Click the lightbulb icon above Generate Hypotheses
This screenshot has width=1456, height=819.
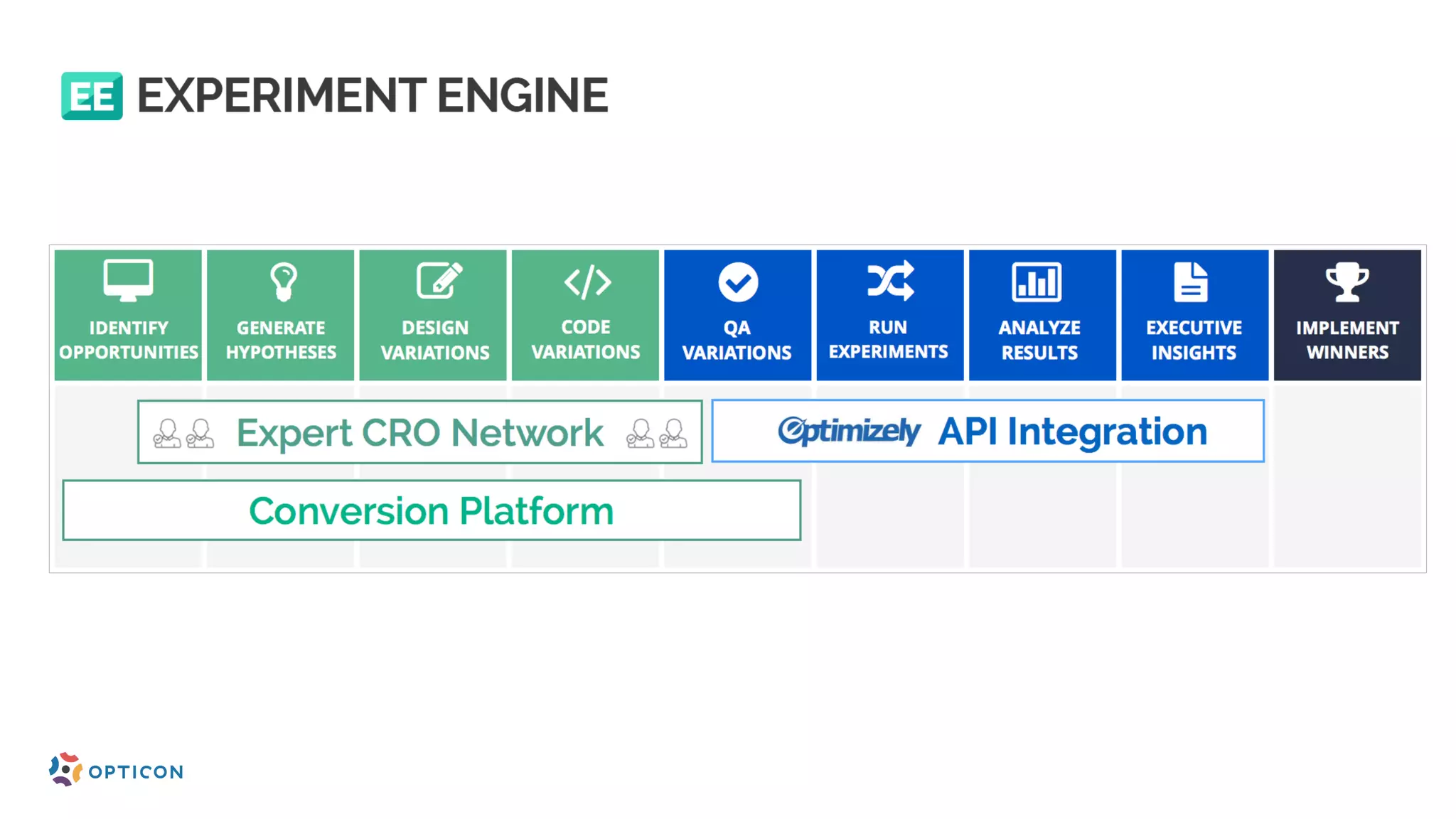[x=283, y=282]
